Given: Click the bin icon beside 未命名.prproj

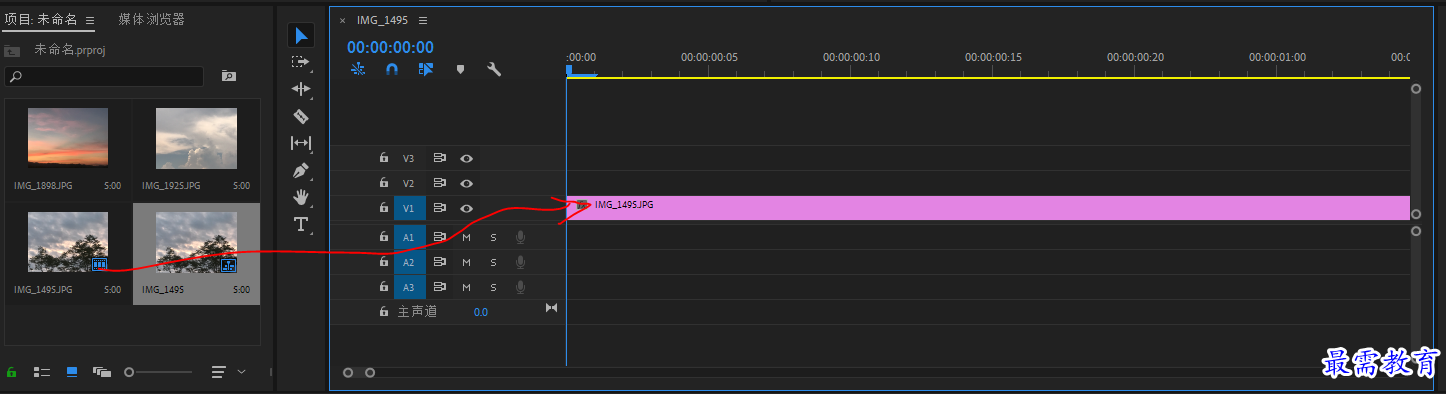Looking at the screenshot, I should point(12,50).
